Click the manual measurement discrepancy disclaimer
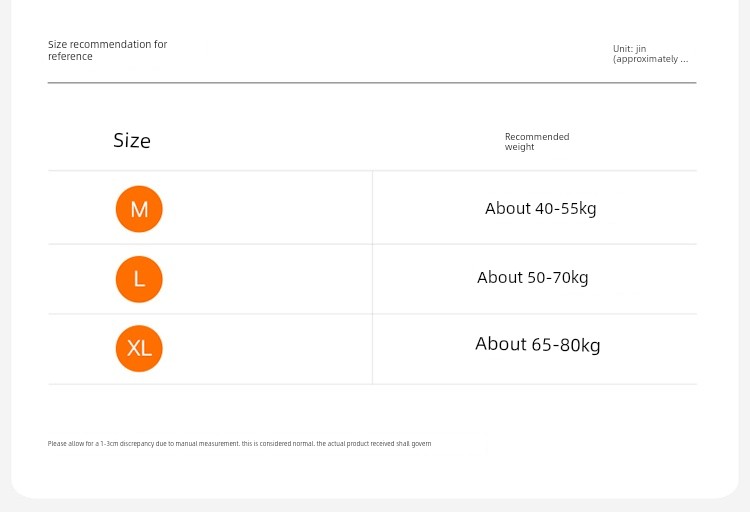 coord(239,444)
